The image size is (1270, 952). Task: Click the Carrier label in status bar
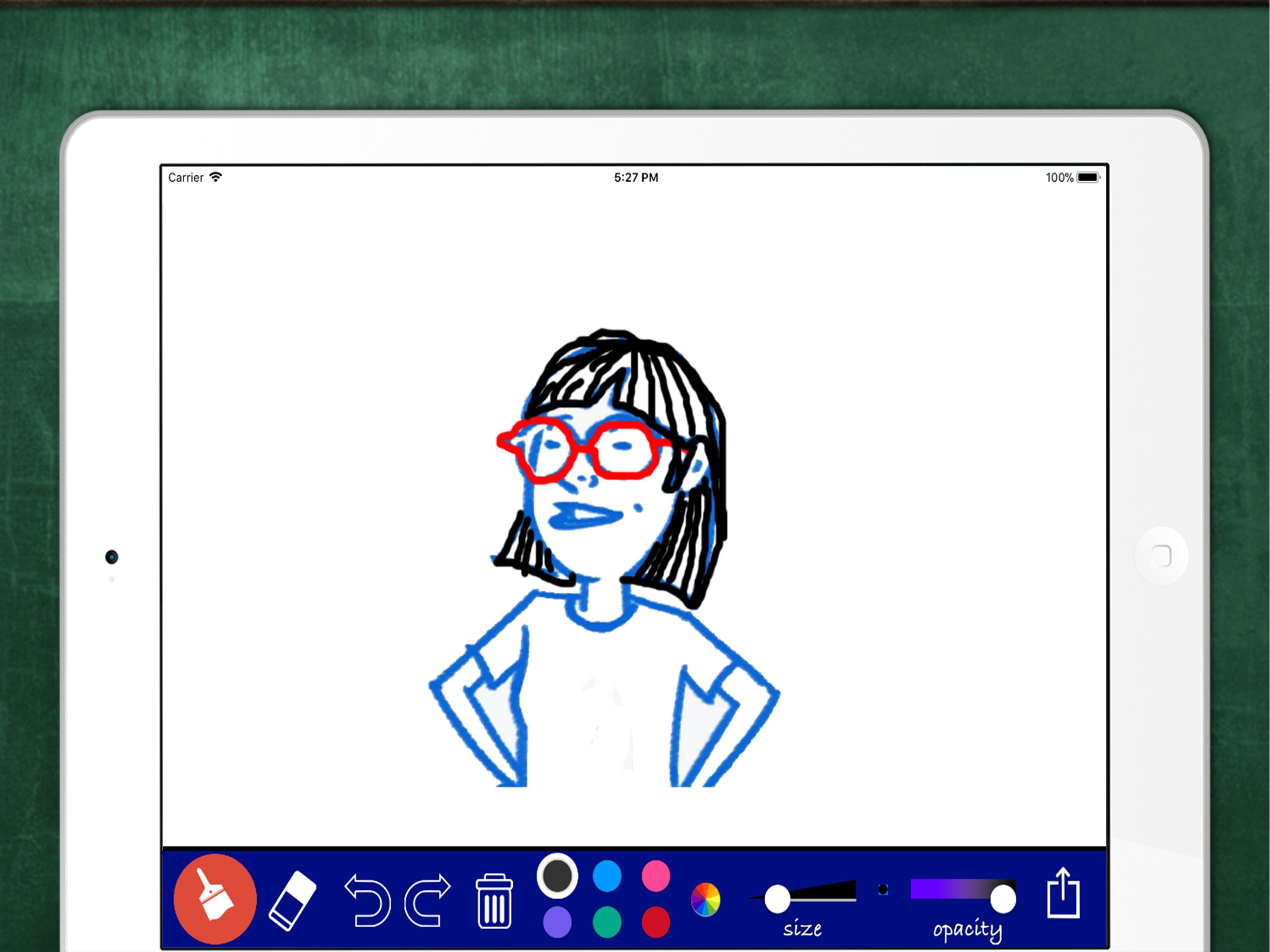pyautogui.click(x=185, y=178)
